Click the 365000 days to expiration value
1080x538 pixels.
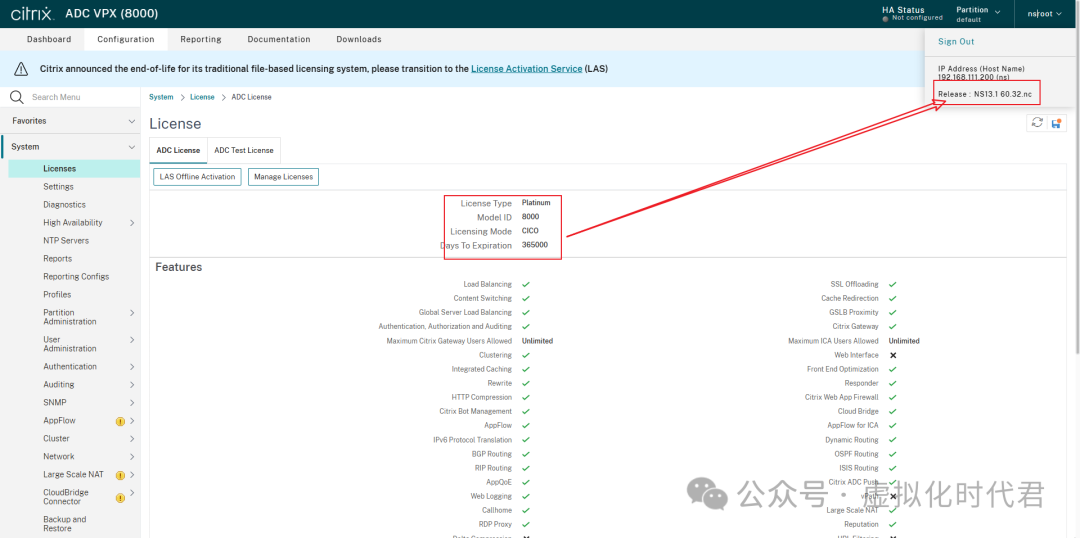click(x=535, y=245)
